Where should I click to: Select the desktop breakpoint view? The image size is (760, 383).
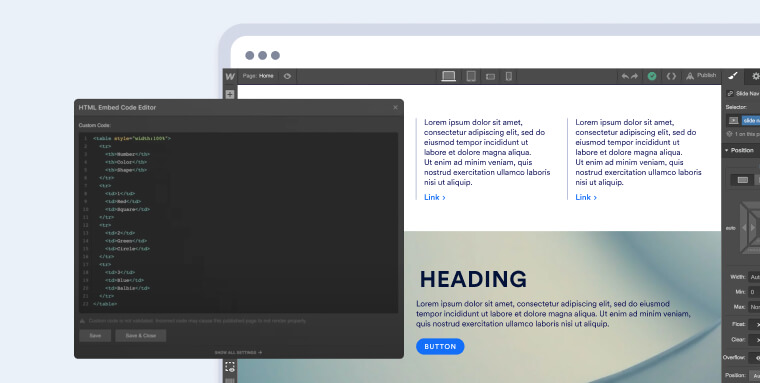[448, 76]
